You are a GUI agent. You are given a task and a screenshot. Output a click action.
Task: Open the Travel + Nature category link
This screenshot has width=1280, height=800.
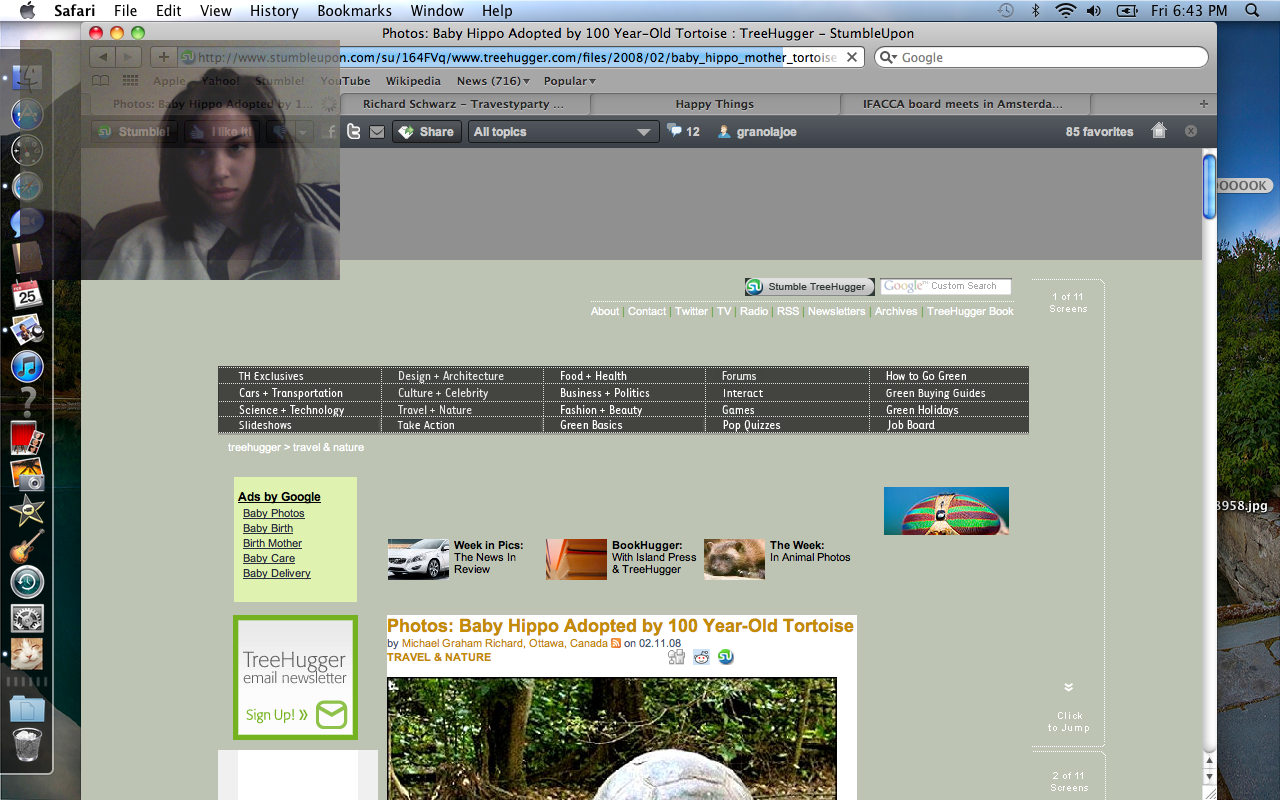[434, 410]
